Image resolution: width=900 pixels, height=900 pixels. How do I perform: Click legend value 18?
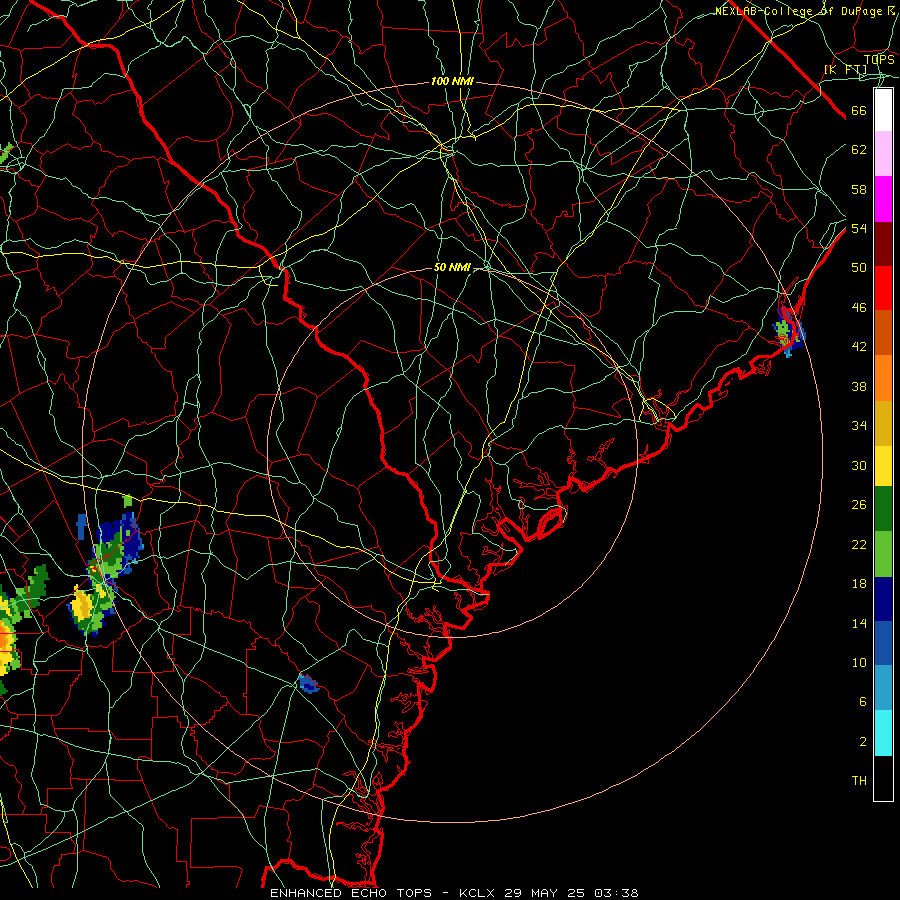pyautogui.click(x=859, y=584)
